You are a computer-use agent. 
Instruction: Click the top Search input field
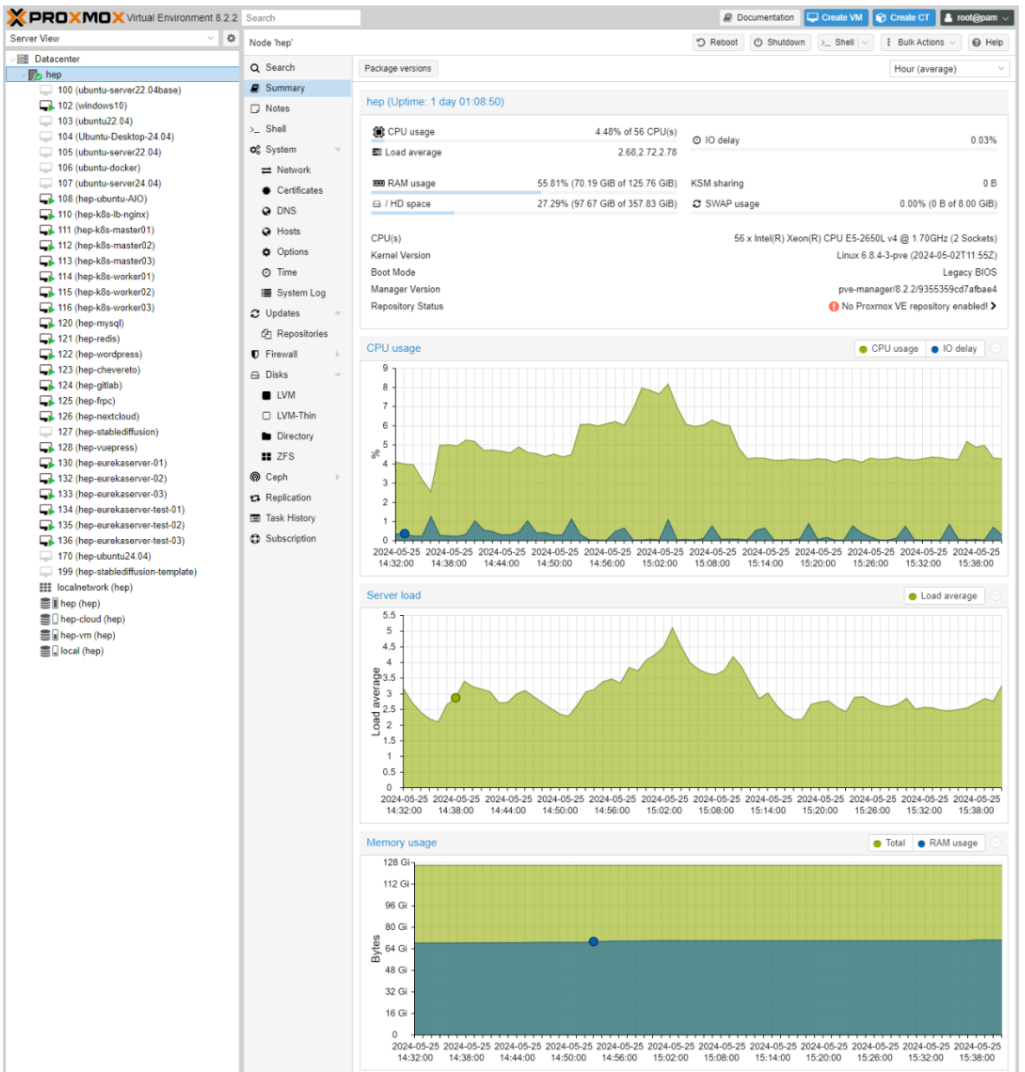[x=301, y=18]
